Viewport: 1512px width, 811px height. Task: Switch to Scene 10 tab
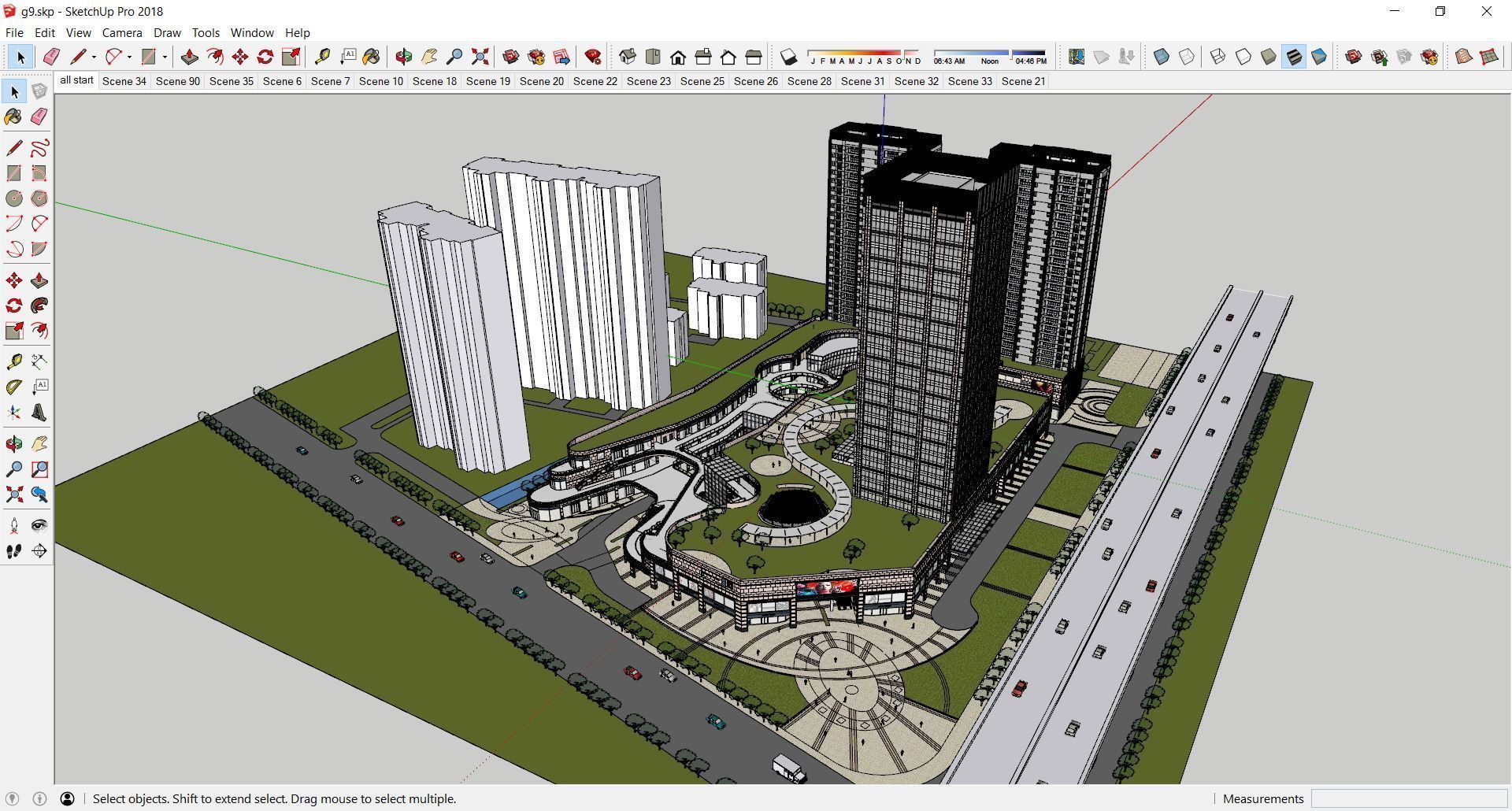click(x=381, y=81)
